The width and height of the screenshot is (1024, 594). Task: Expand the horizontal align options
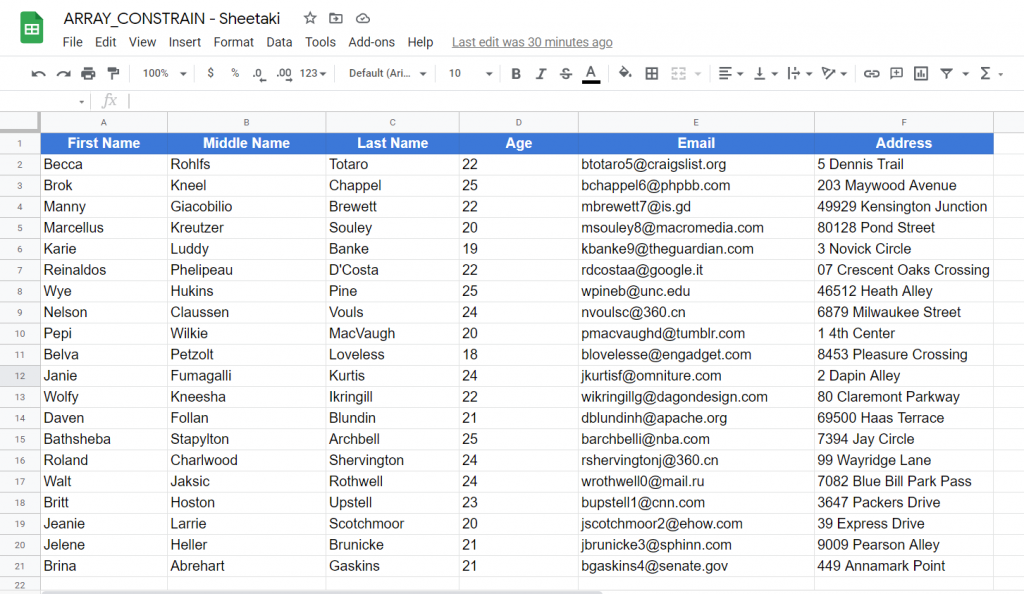pyautogui.click(x=738, y=73)
